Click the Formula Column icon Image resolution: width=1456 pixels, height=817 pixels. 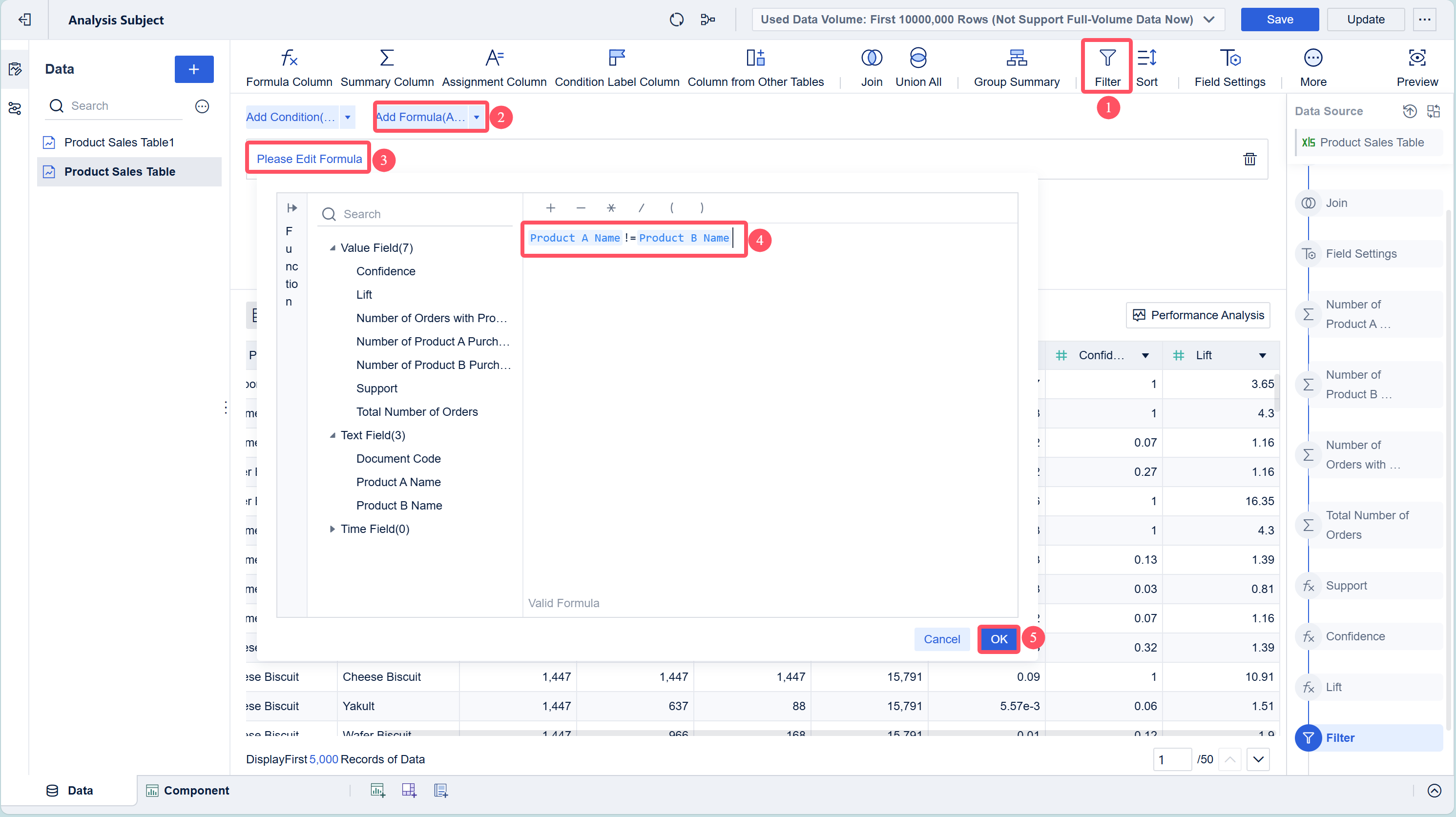click(x=289, y=58)
